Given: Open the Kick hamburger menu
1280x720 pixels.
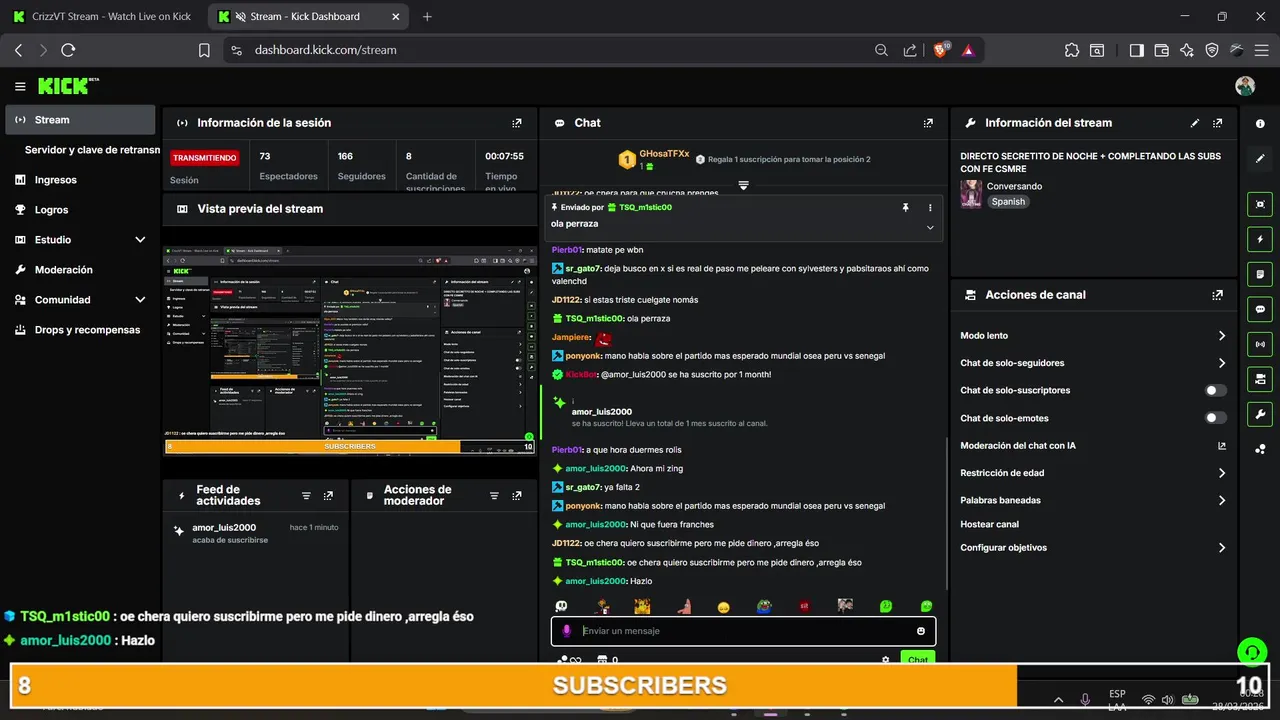Looking at the screenshot, I should click(x=20, y=87).
